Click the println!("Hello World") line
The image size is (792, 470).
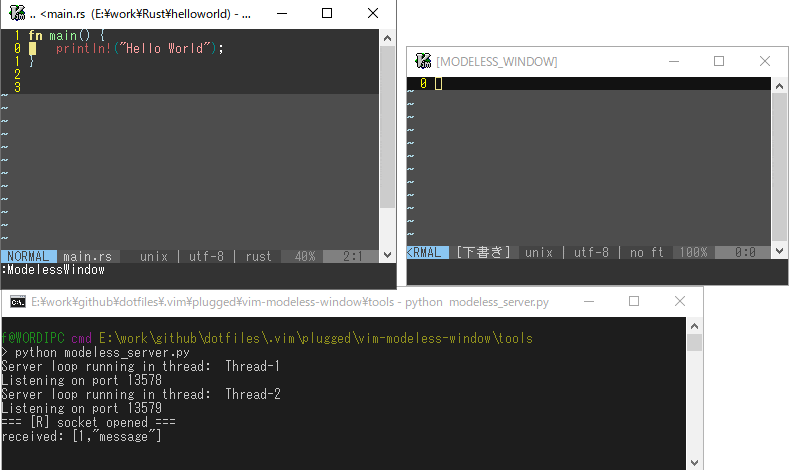tap(139, 48)
